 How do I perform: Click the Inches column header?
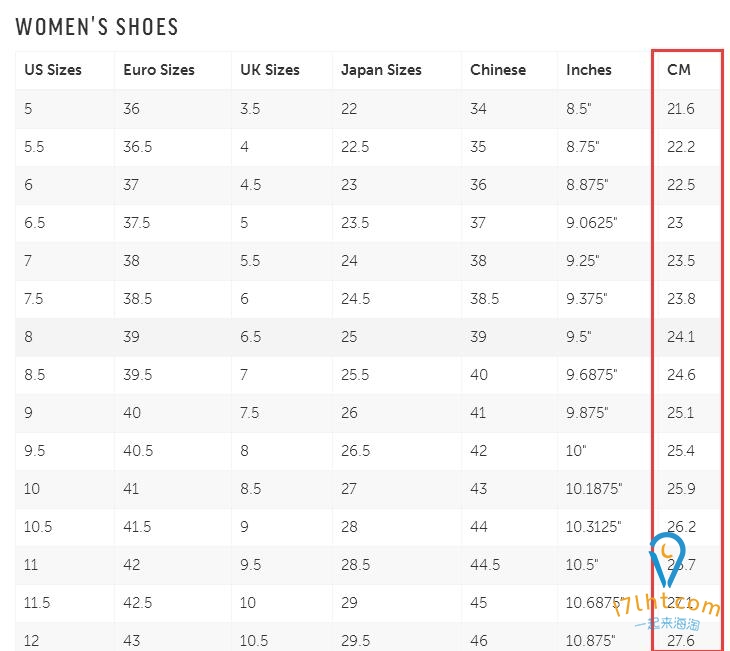pyautogui.click(x=588, y=70)
